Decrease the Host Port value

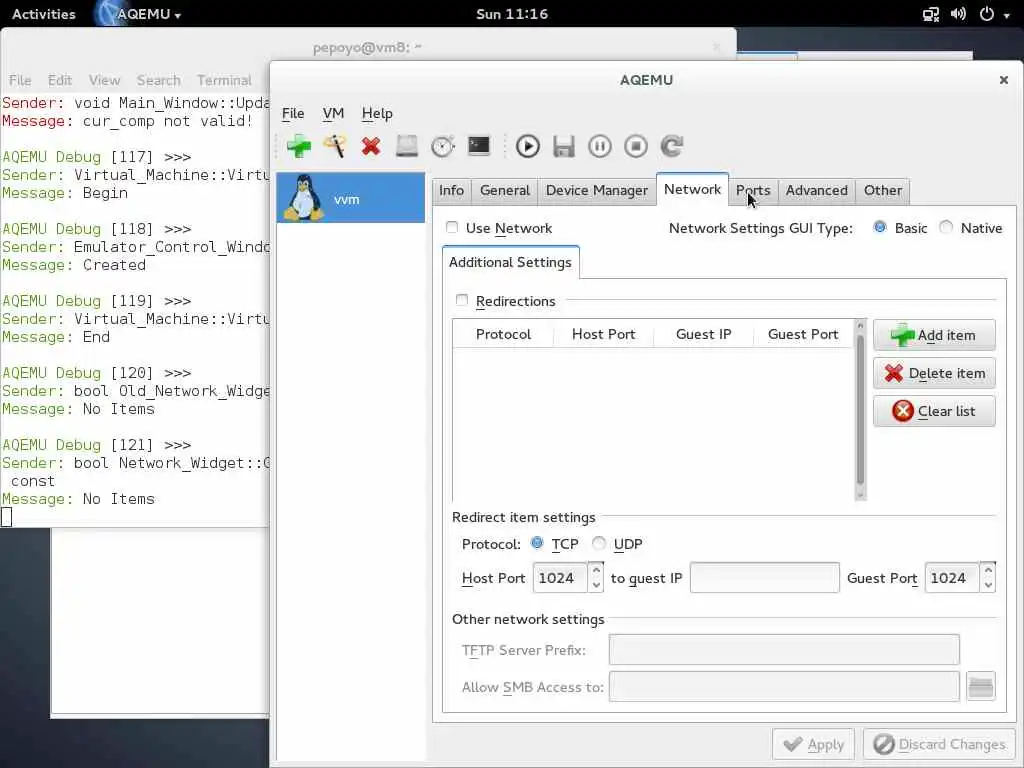[x=596, y=585]
